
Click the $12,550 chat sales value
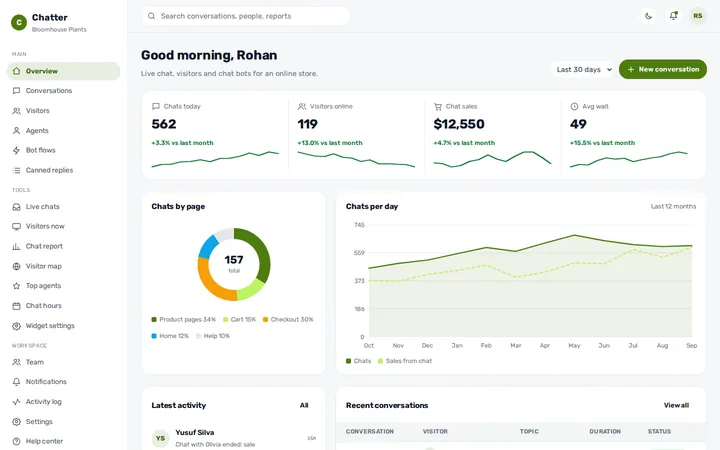[459, 124]
